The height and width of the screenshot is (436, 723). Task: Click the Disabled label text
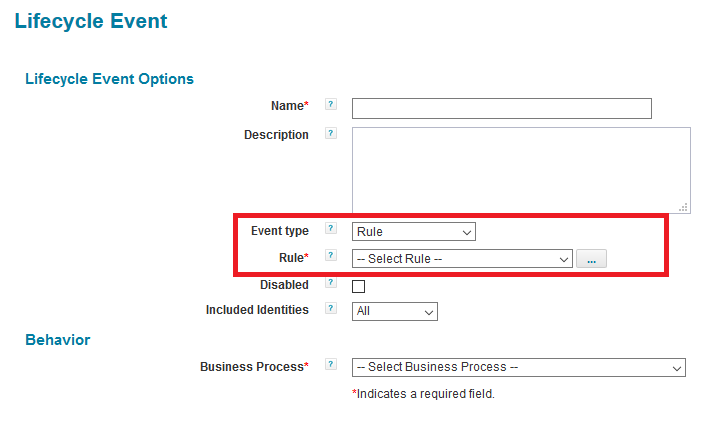[284, 285]
